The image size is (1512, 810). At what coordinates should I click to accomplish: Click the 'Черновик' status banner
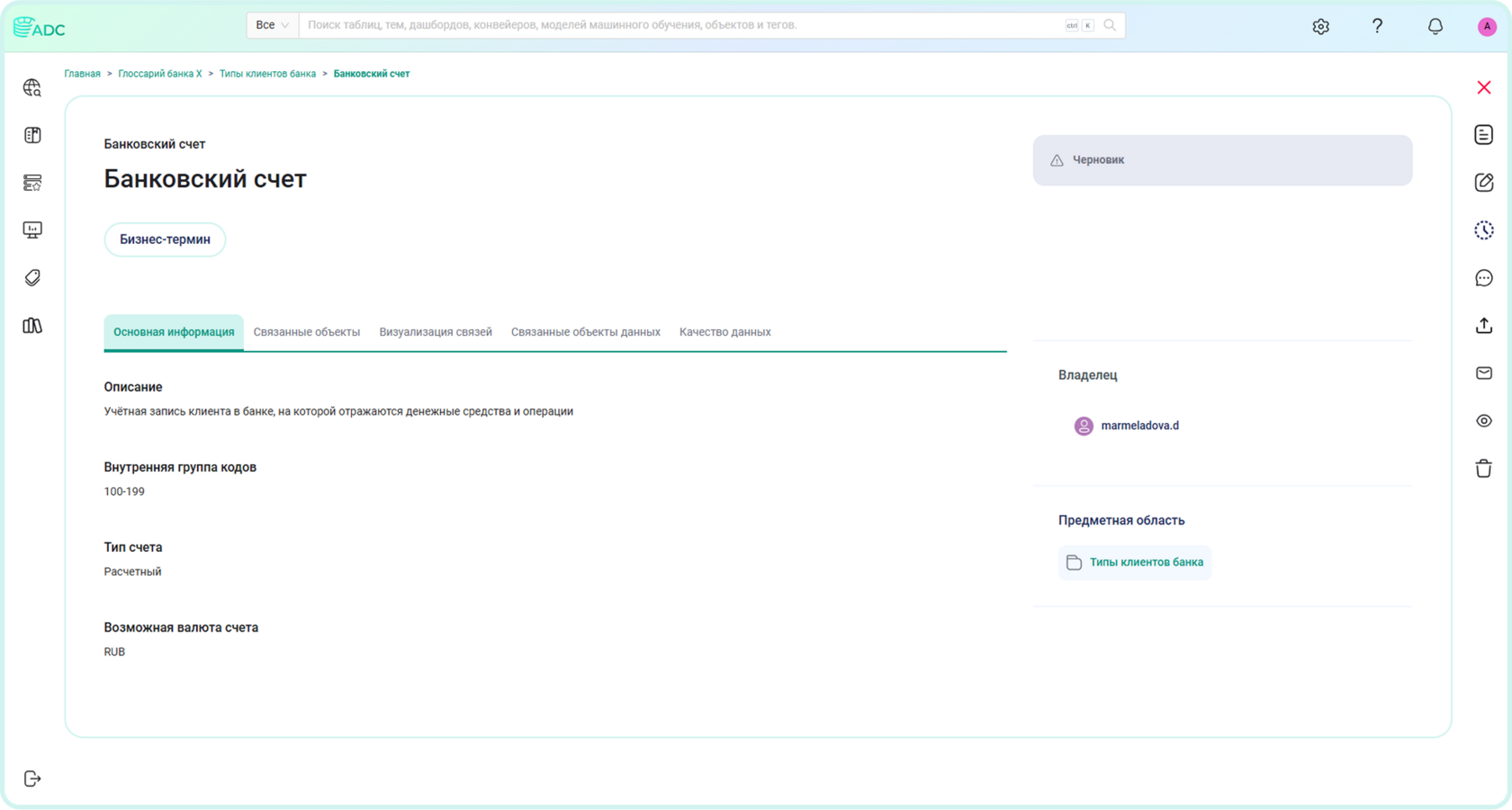(x=1222, y=160)
